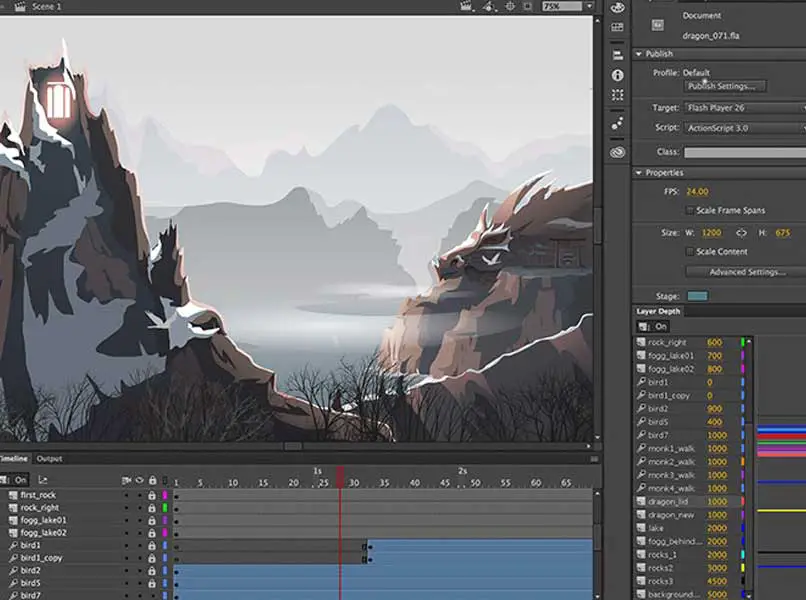The image size is (806, 600).
Task: Open the Swatches grid panel icon
Action: (617, 28)
